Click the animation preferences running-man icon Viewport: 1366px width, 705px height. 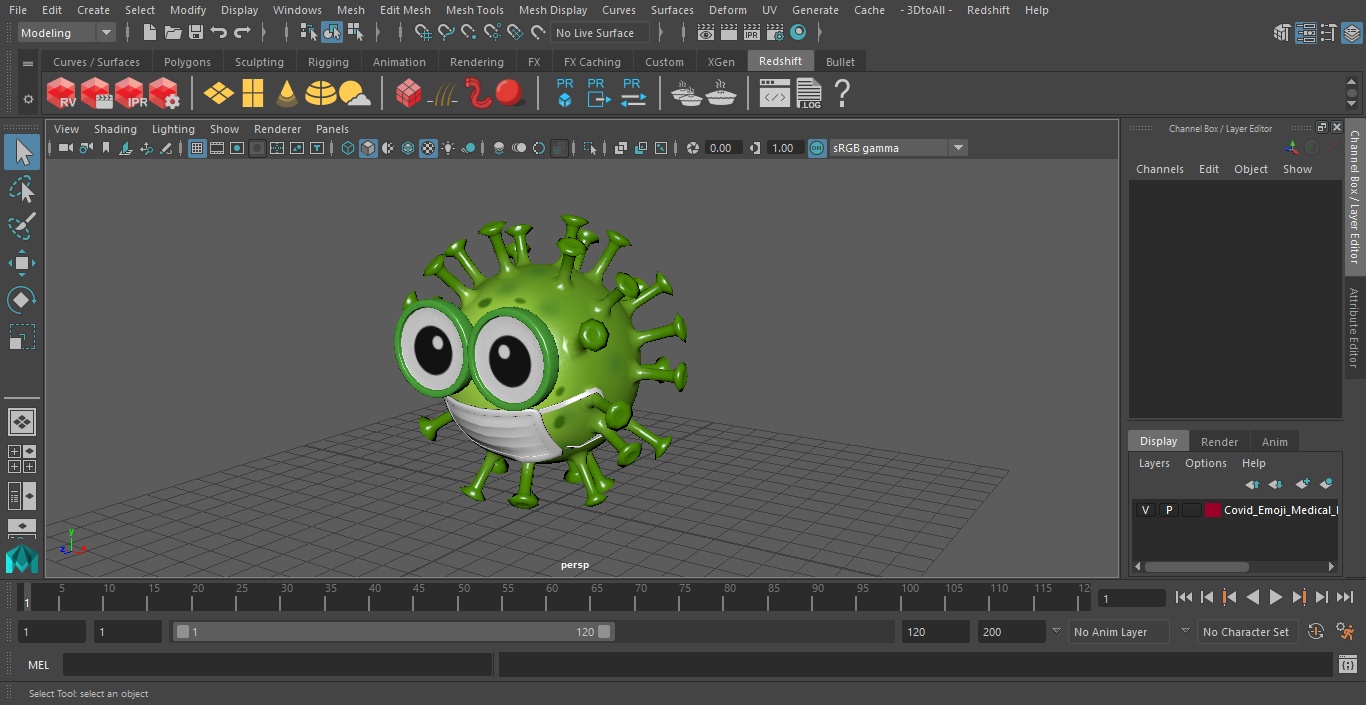(x=1345, y=632)
